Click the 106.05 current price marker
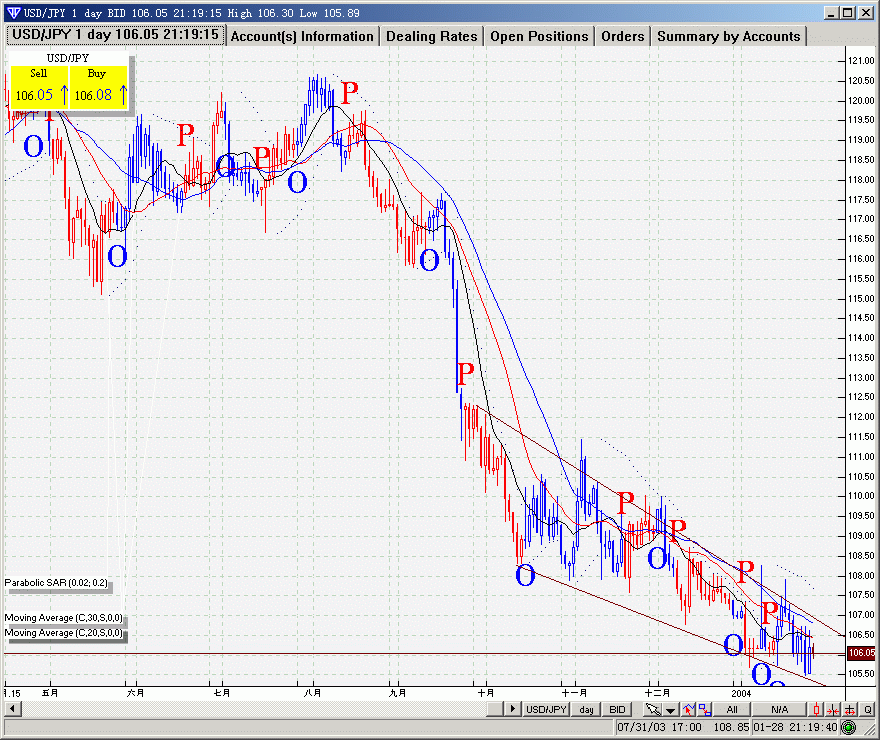 tap(861, 652)
